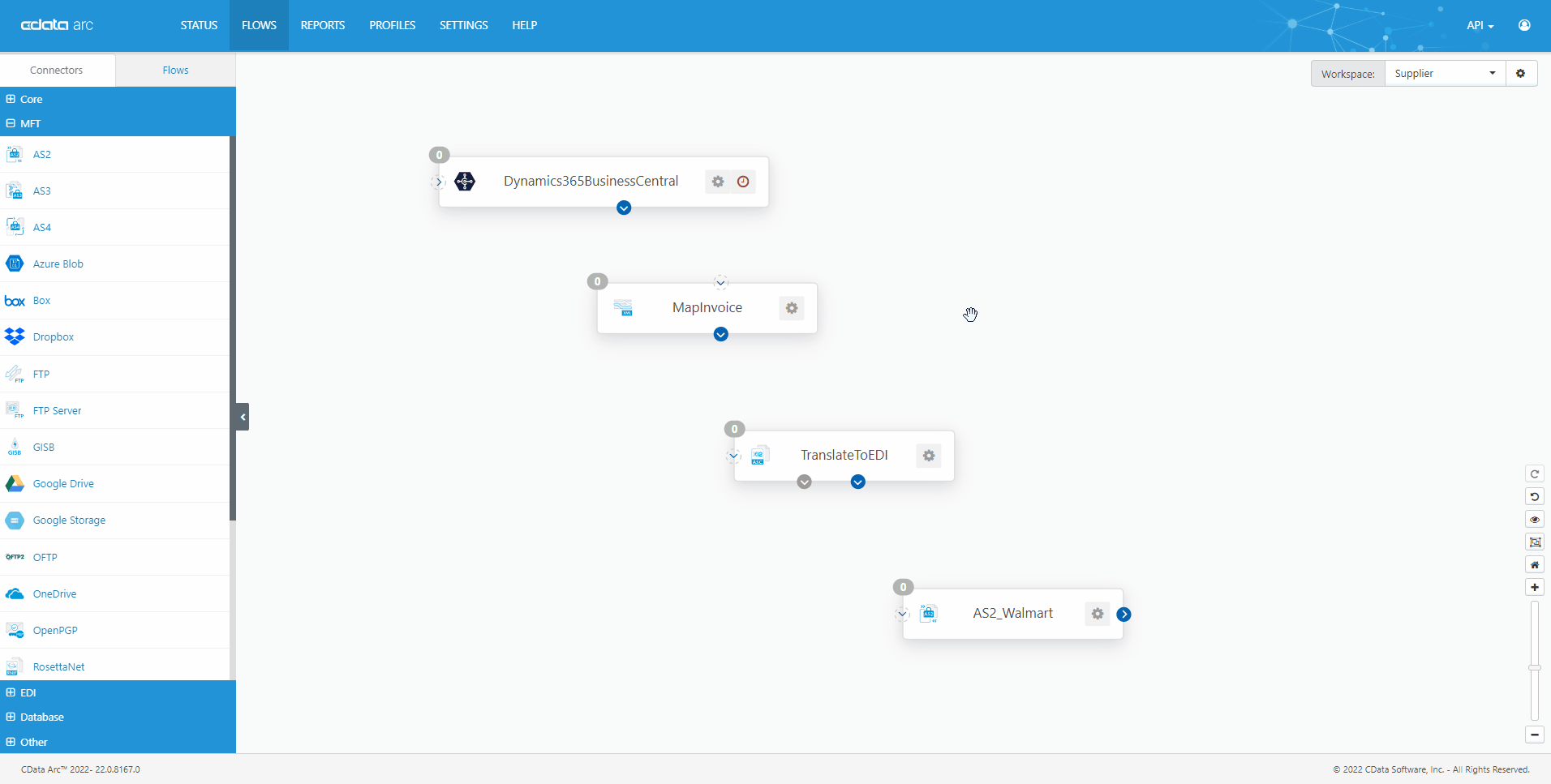The image size is (1551, 784).
Task: Choose the Box connector icon
Action: pyautogui.click(x=15, y=301)
